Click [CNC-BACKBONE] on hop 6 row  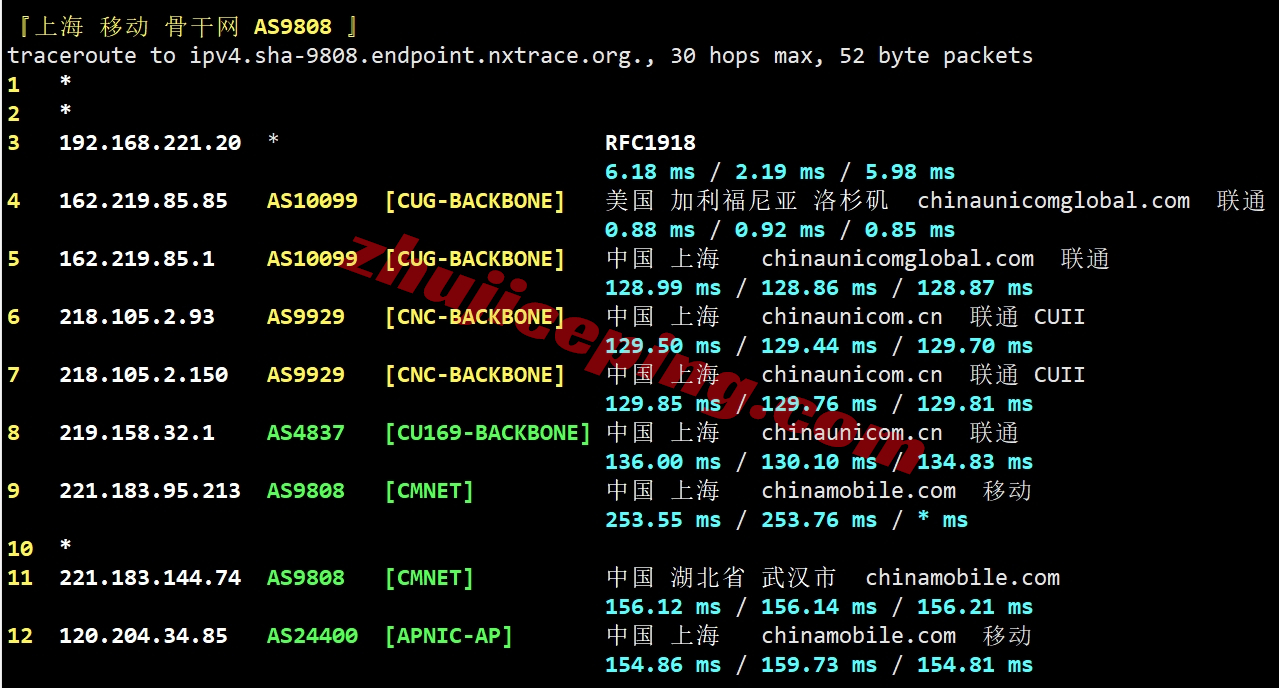(475, 317)
